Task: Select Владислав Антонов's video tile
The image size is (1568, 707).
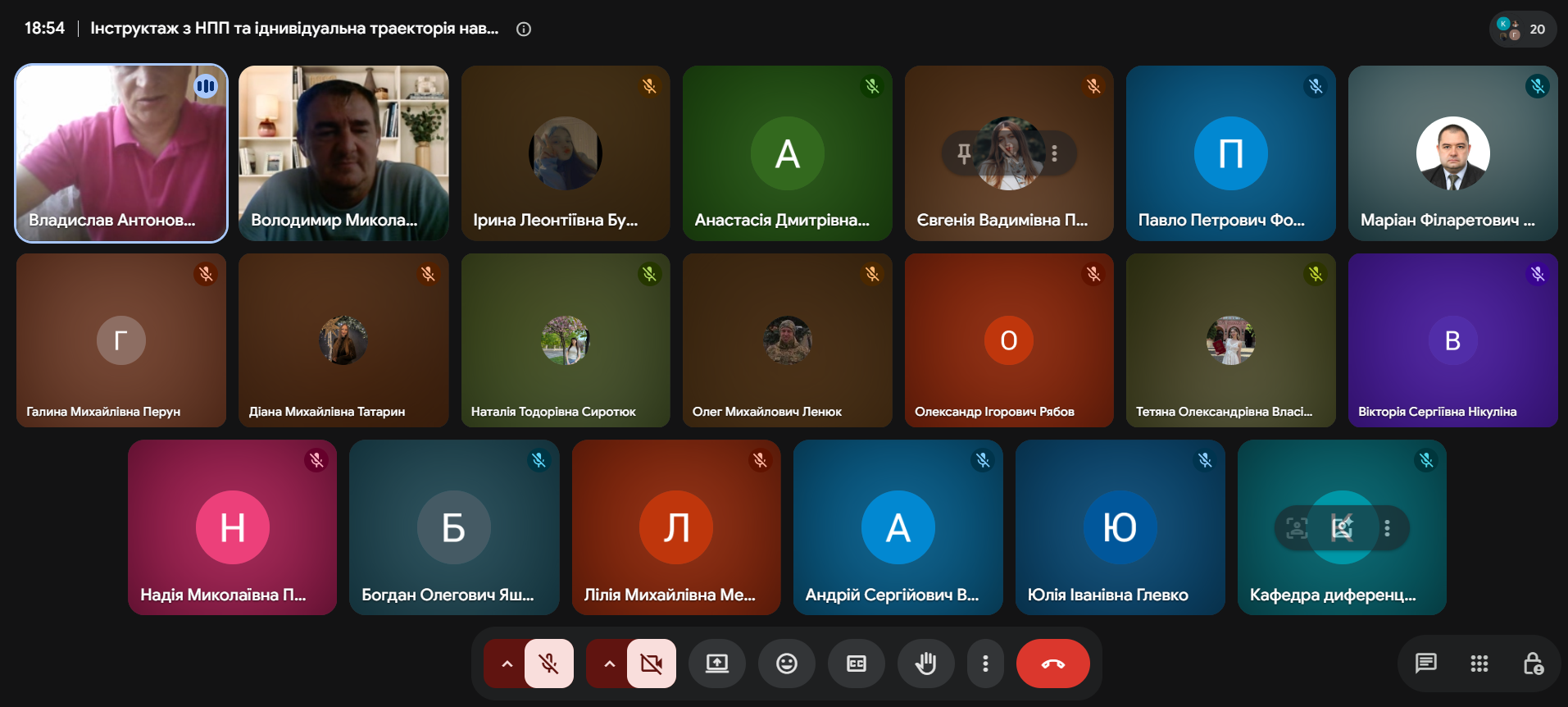Action: click(121, 153)
